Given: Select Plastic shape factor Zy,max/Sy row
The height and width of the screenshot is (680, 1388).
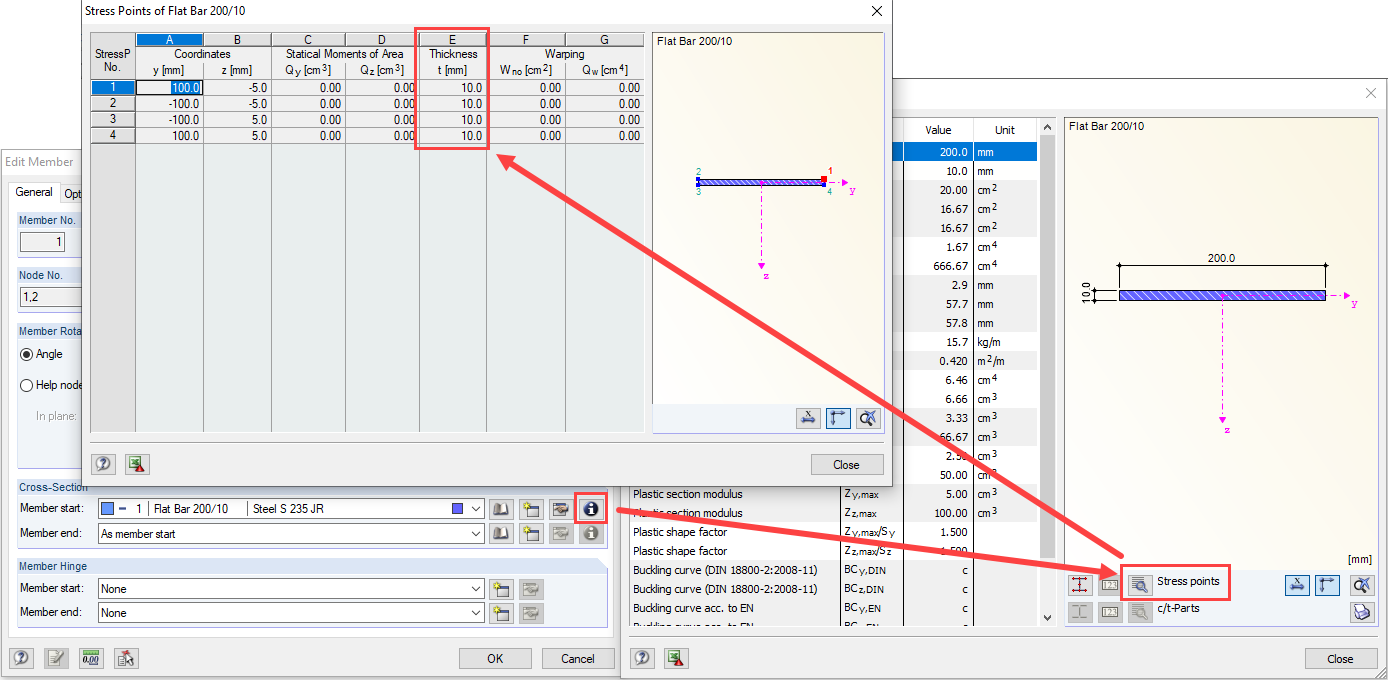Looking at the screenshot, I should click(835, 532).
